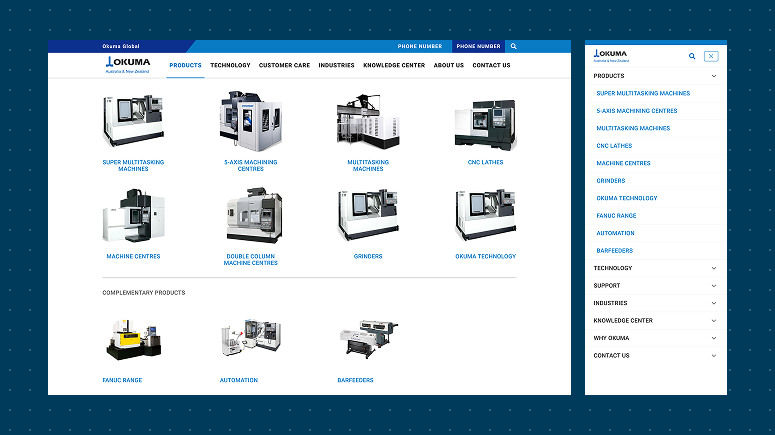This screenshot has width=775, height=435.
Task: Expand the Why Okuma chevron in mobile menu
Action: pyautogui.click(x=714, y=338)
